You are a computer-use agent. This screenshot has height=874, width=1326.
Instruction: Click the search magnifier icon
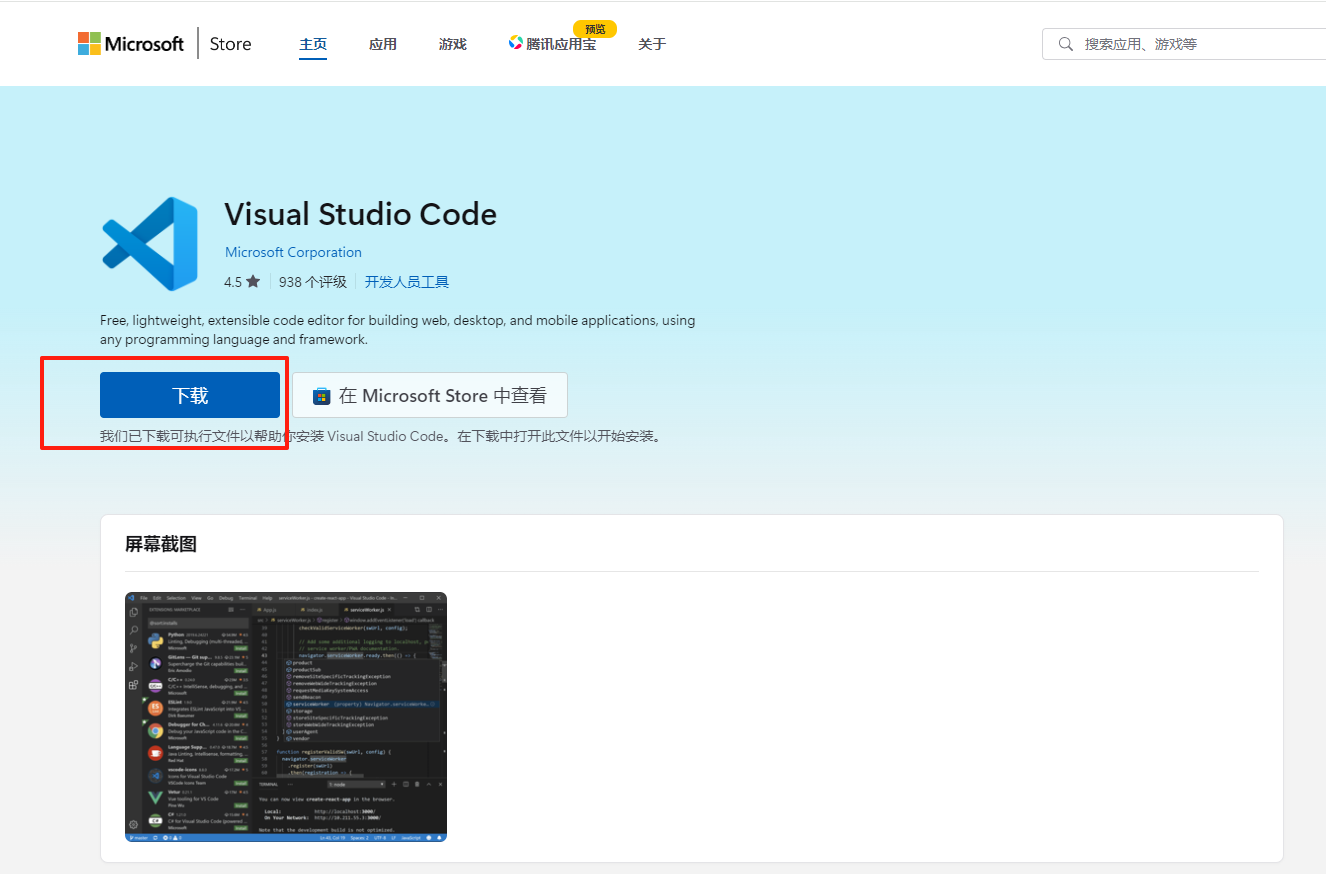point(1066,44)
